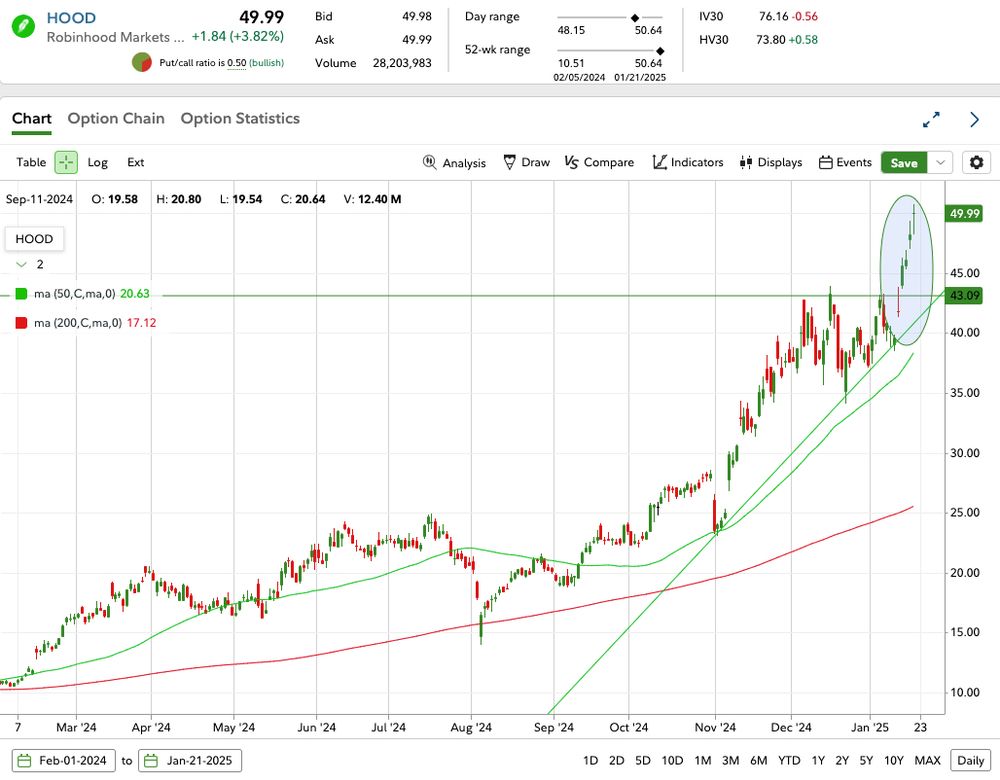The image size is (1000, 780).
Task: Click red swatch of 200-day MA
Action: (21, 323)
